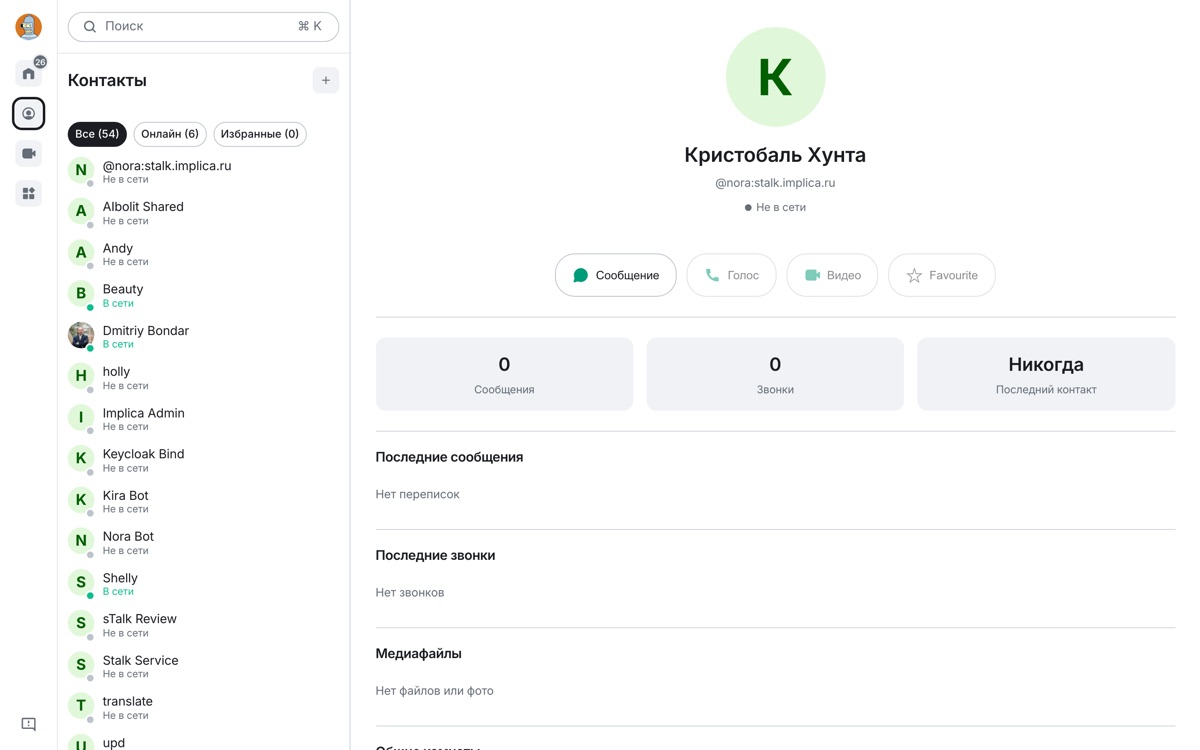
Task: Click the H avatar for holly
Action: click(81, 376)
